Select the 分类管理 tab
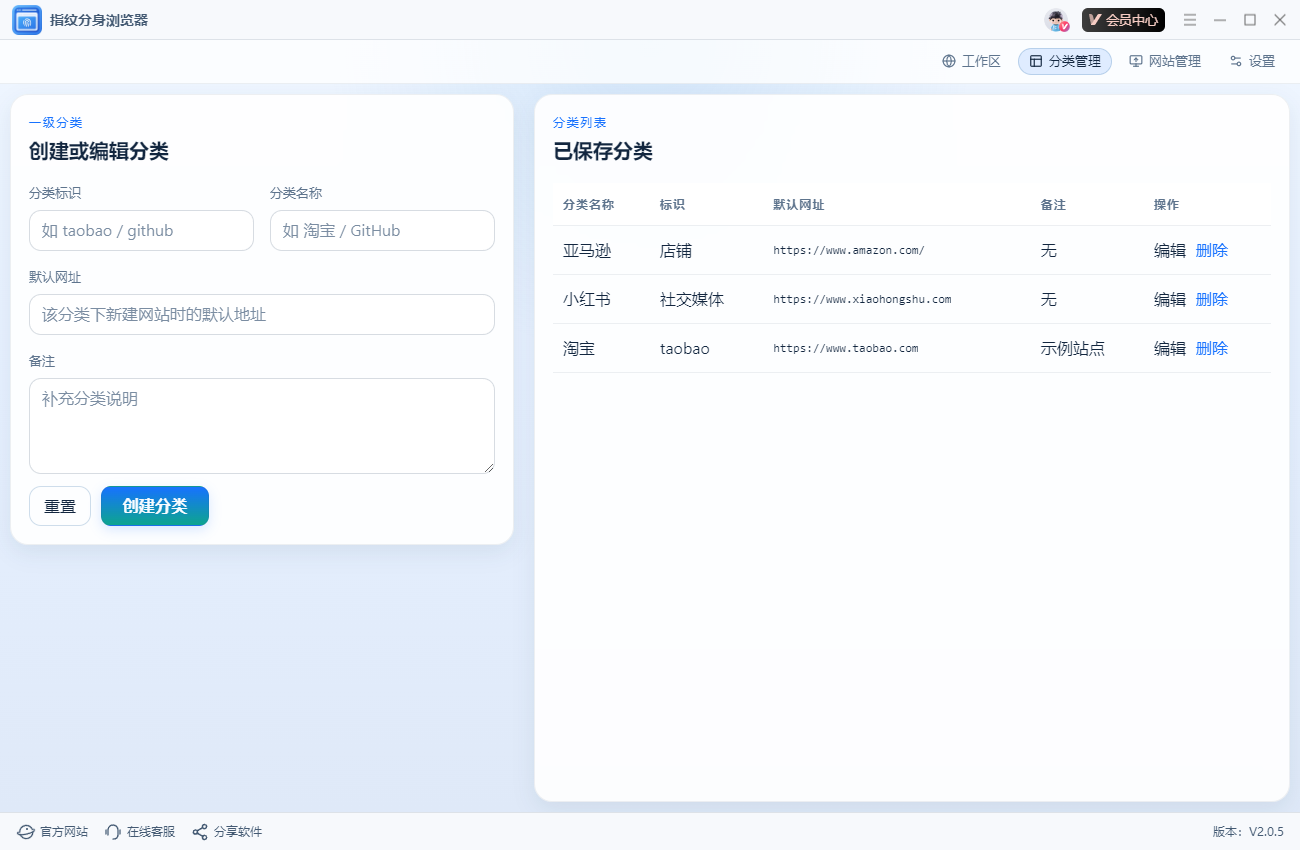 [x=1065, y=61]
